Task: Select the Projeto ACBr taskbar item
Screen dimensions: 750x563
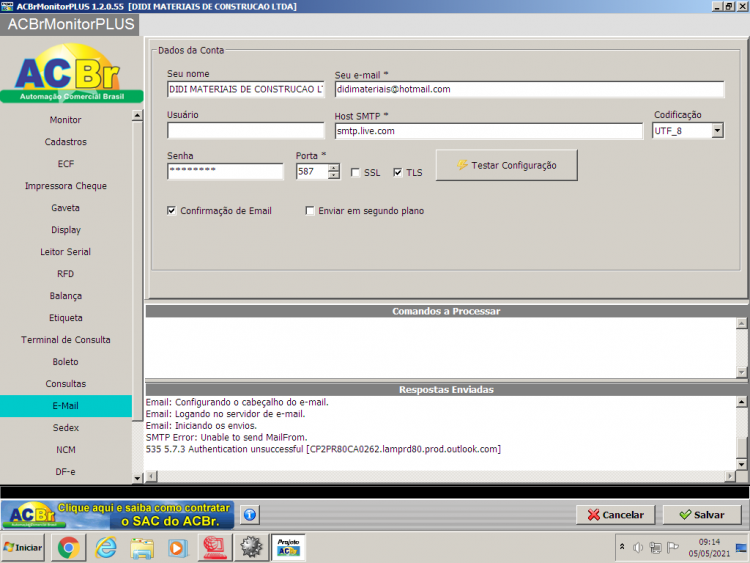Action: (288, 547)
